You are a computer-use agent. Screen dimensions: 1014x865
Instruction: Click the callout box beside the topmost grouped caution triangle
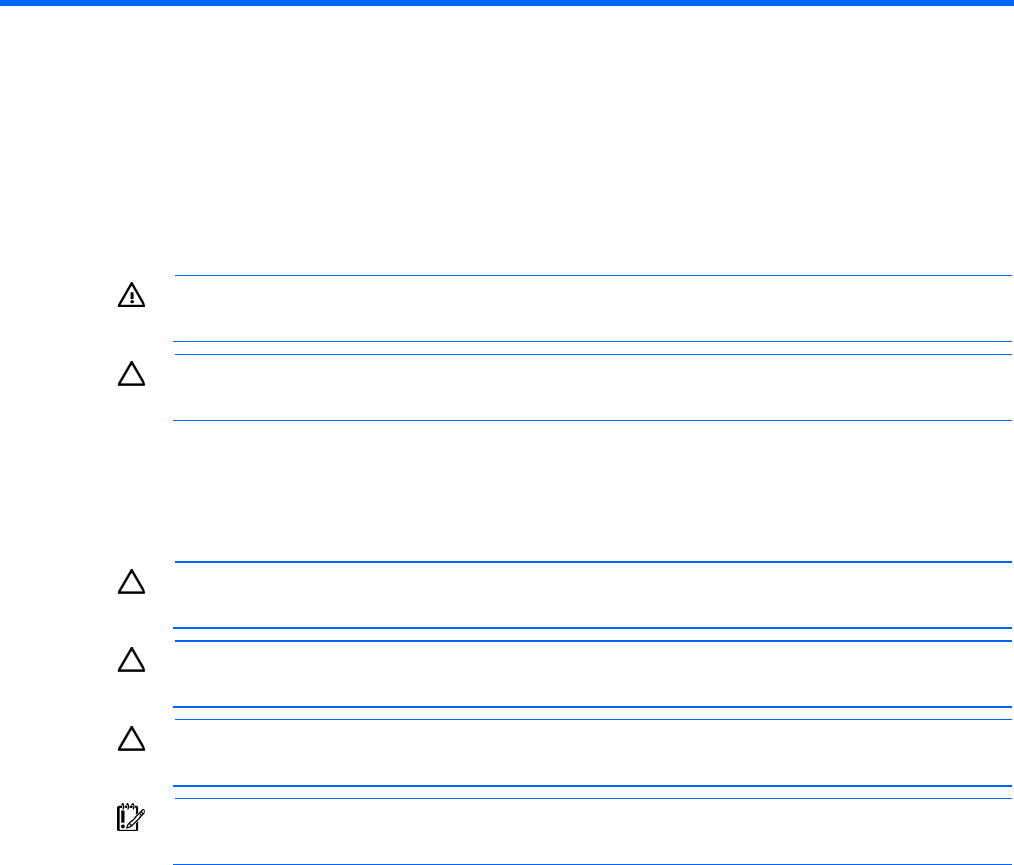593,595
